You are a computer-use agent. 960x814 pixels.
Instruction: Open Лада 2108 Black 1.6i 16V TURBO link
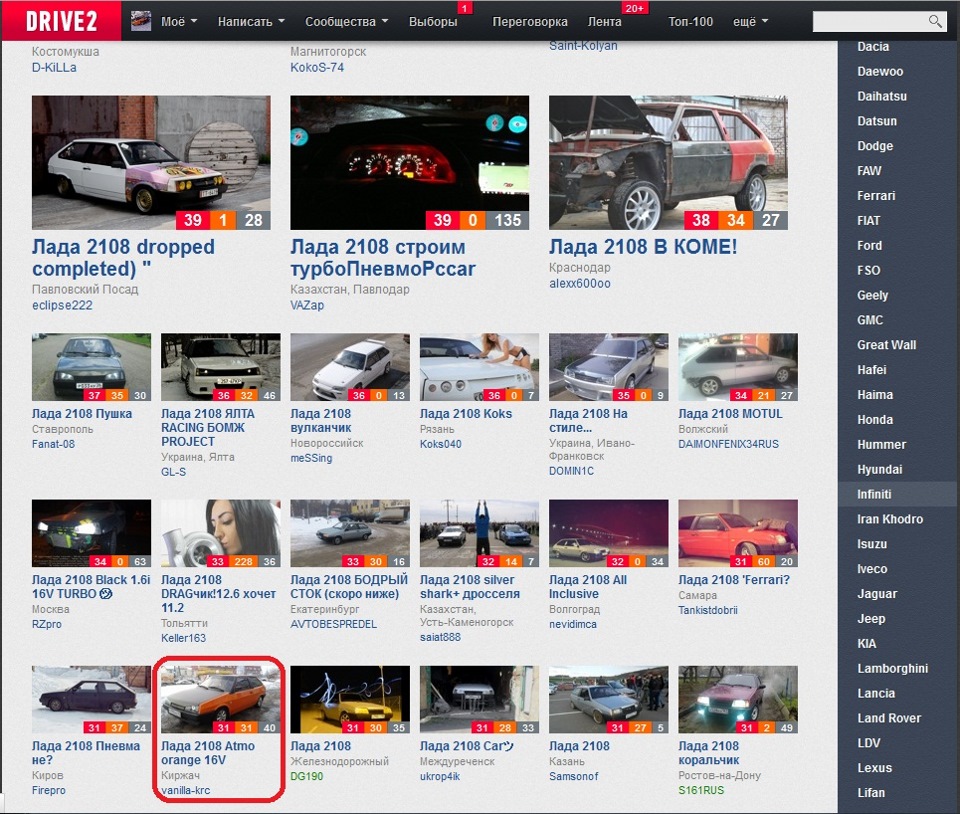(91, 586)
